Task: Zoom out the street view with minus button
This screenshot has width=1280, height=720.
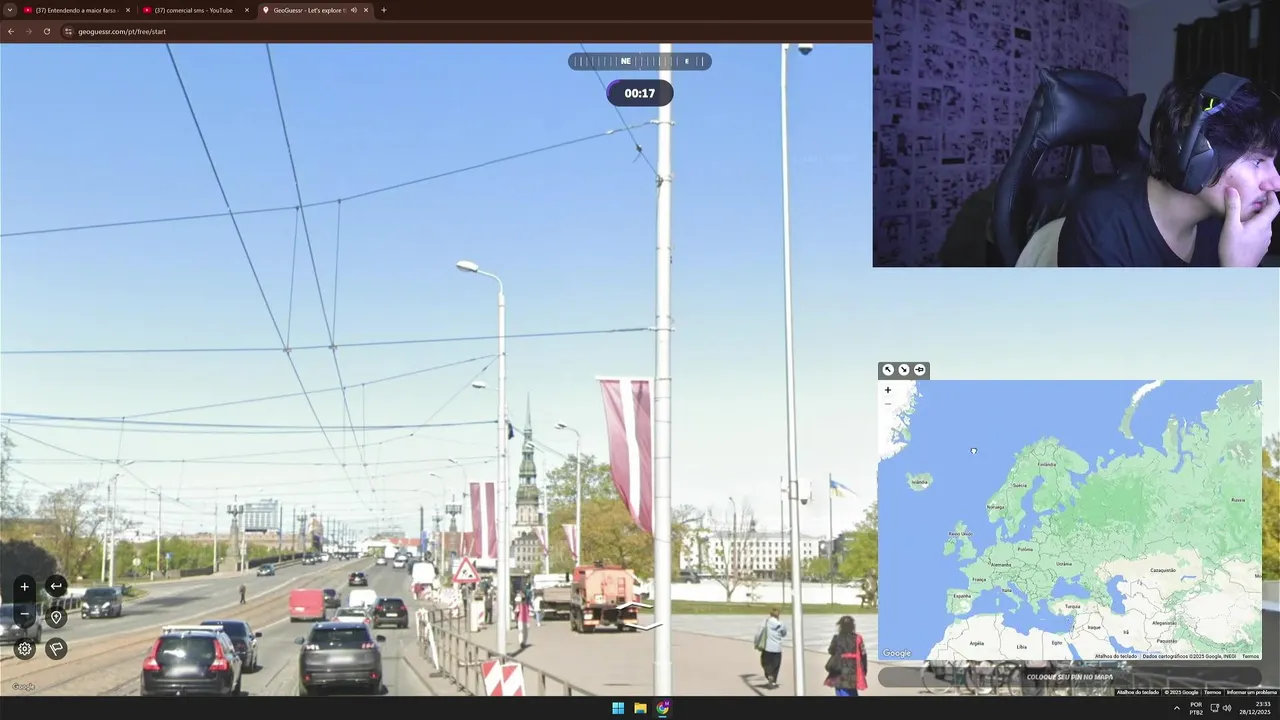Action: point(25,613)
